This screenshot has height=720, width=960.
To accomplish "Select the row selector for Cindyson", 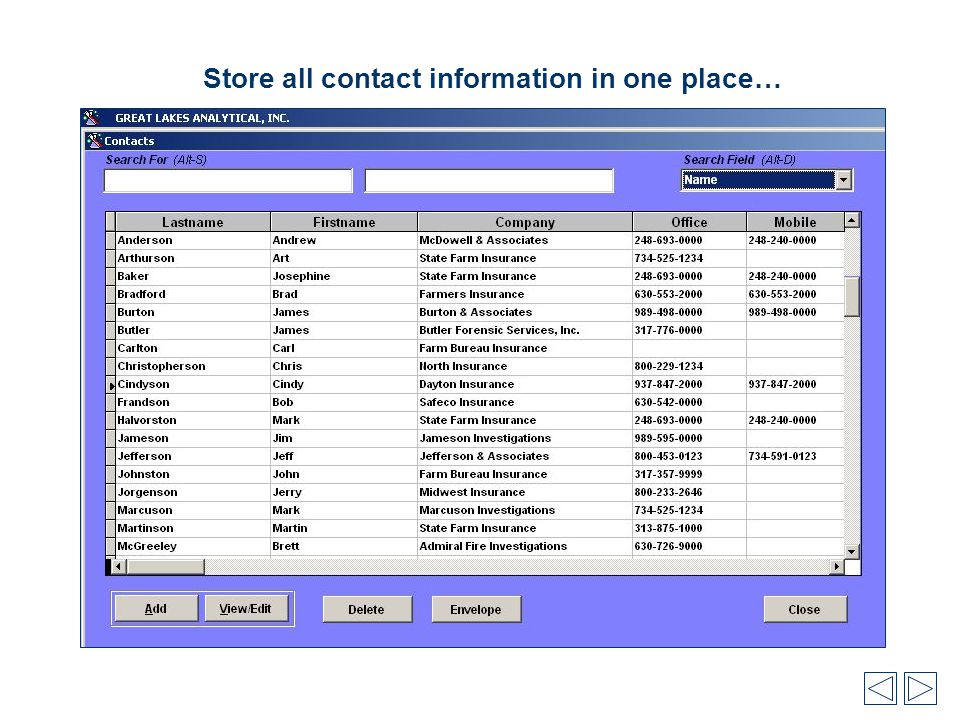I will tap(111, 385).
